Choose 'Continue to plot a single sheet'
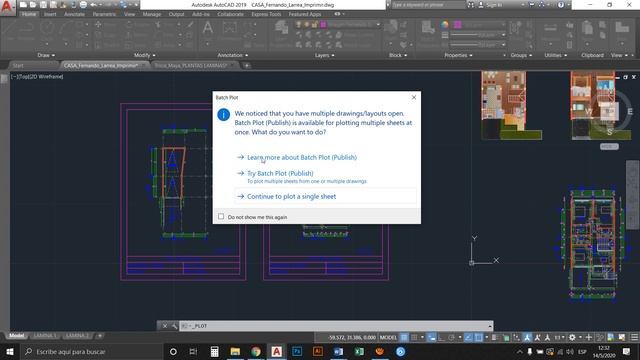 [x=325, y=196]
